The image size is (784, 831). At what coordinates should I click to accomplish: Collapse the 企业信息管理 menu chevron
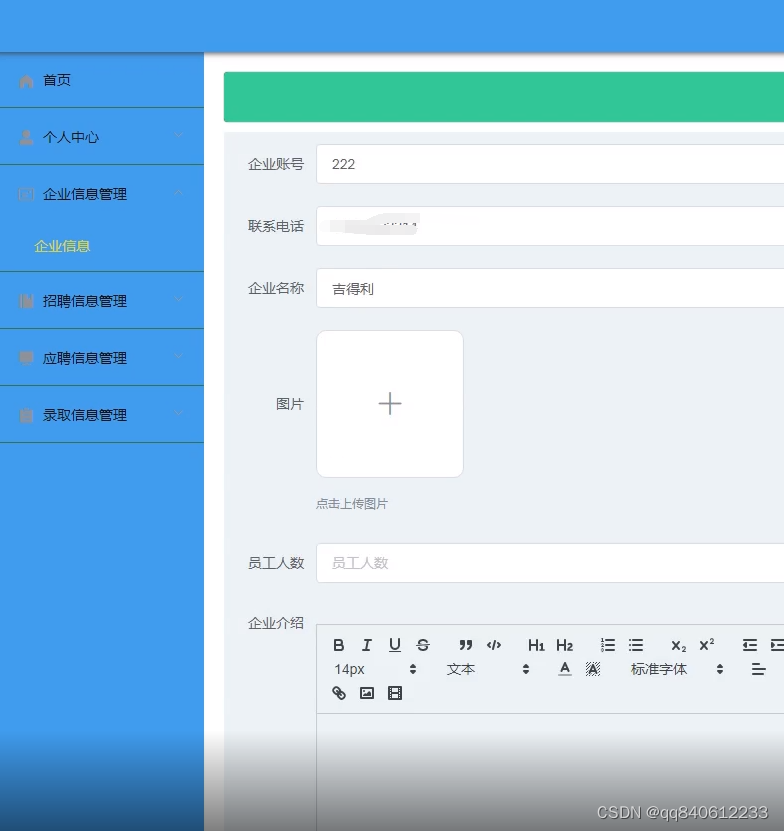[x=179, y=192]
